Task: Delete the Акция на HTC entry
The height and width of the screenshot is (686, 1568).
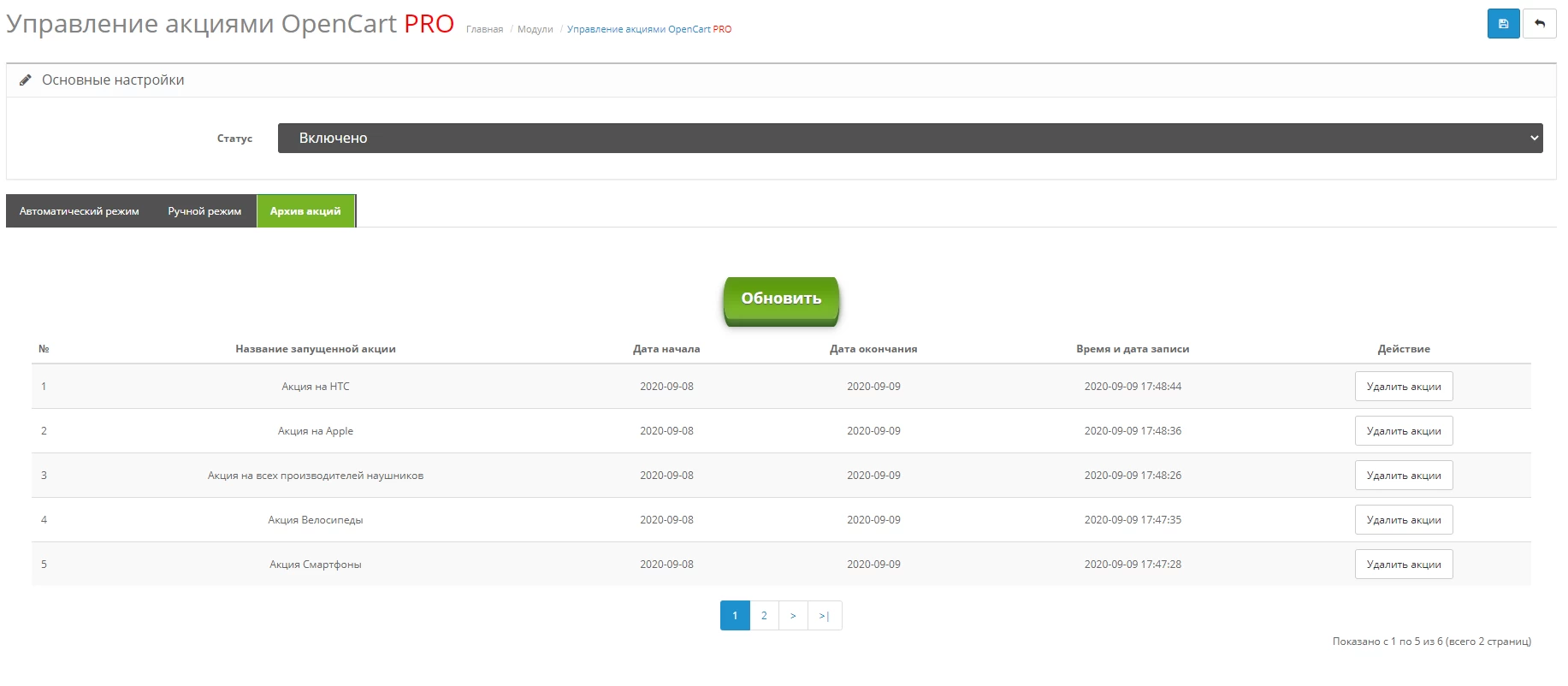Action: point(1404,387)
